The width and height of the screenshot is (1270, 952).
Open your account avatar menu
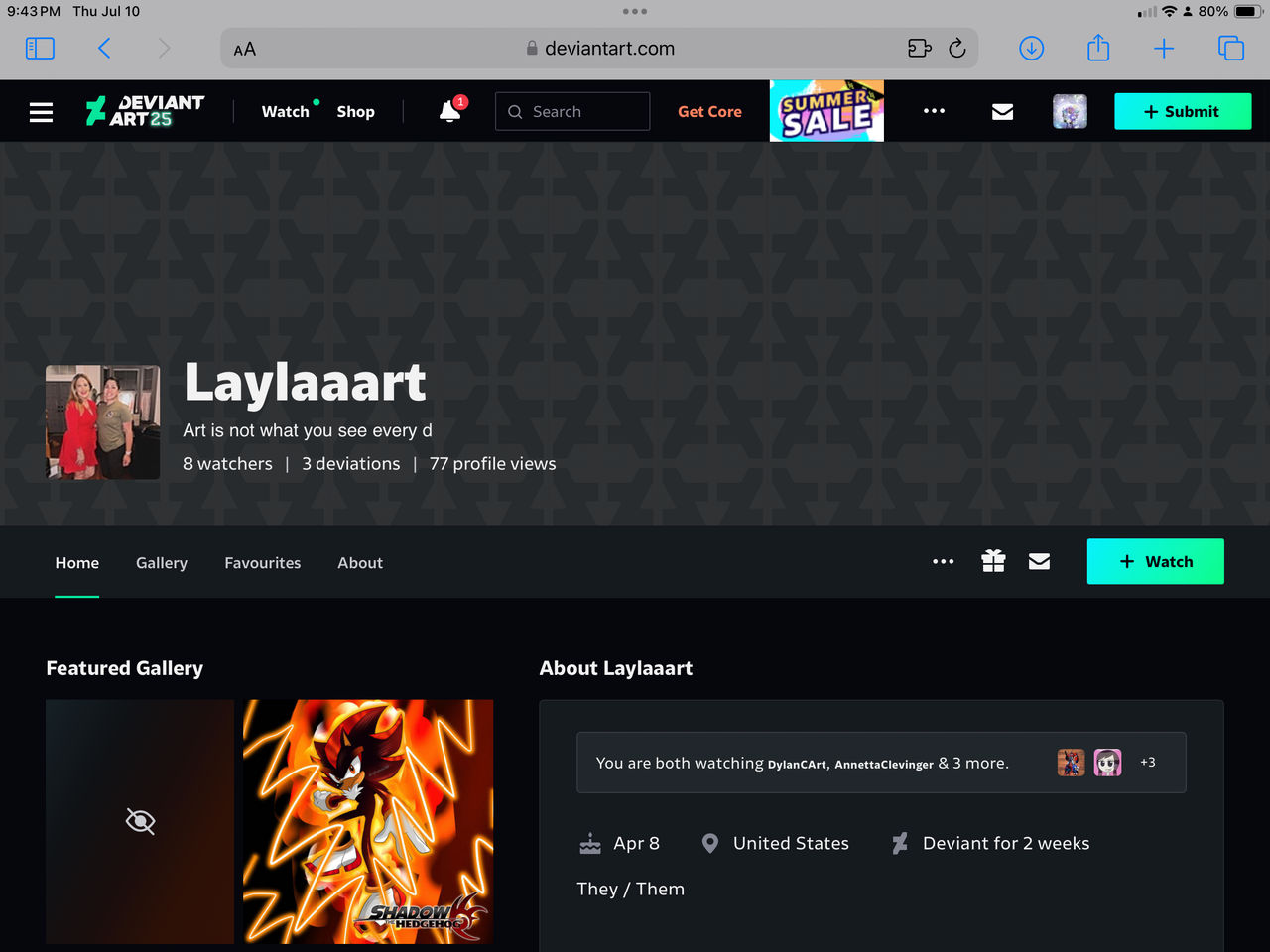coord(1070,111)
